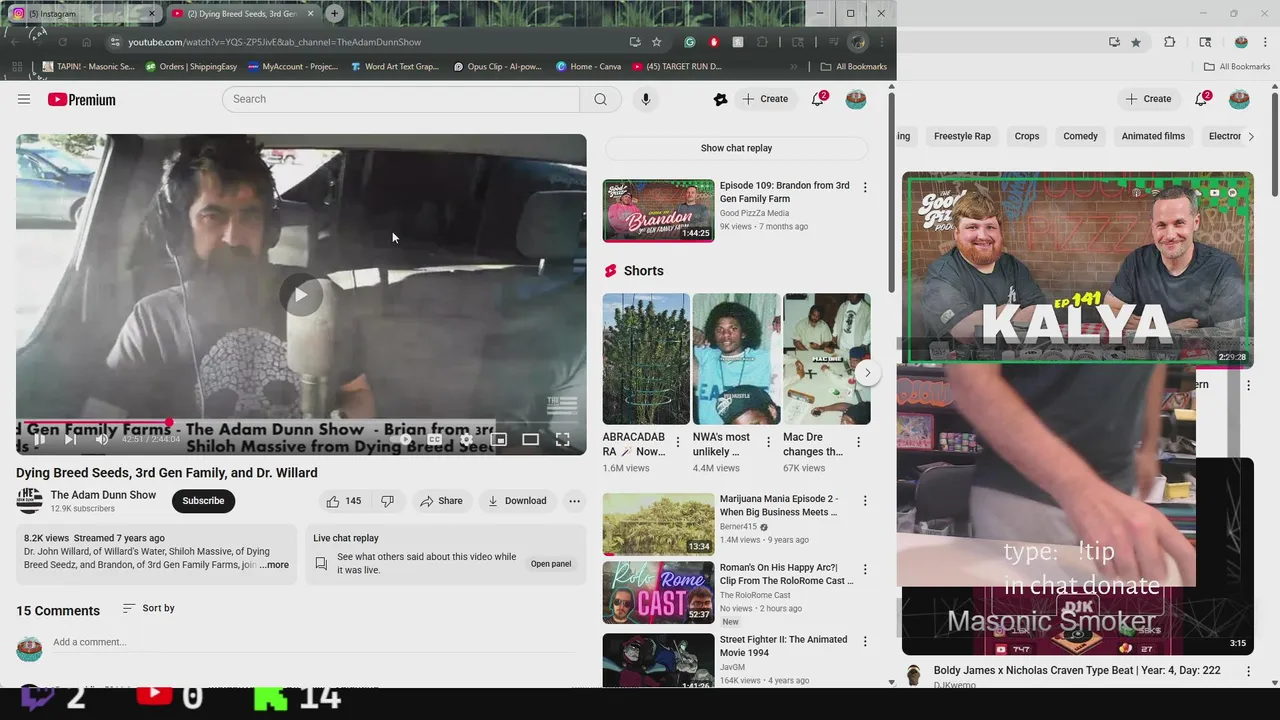The height and width of the screenshot is (720, 1280).
Task: Select Freestyle Rap chip in back window
Action: 962,136
